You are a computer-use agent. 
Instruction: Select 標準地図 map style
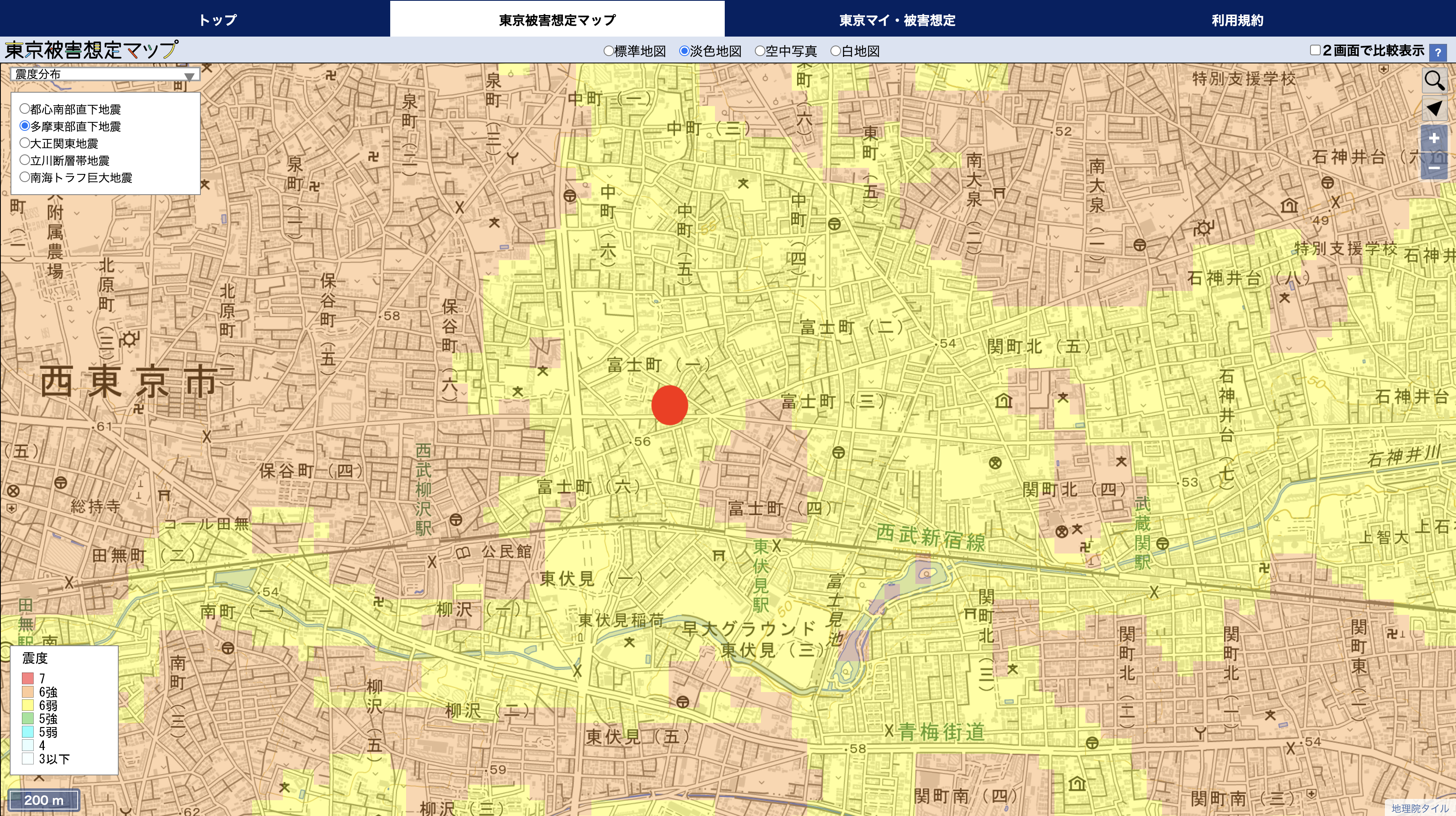pyautogui.click(x=609, y=51)
